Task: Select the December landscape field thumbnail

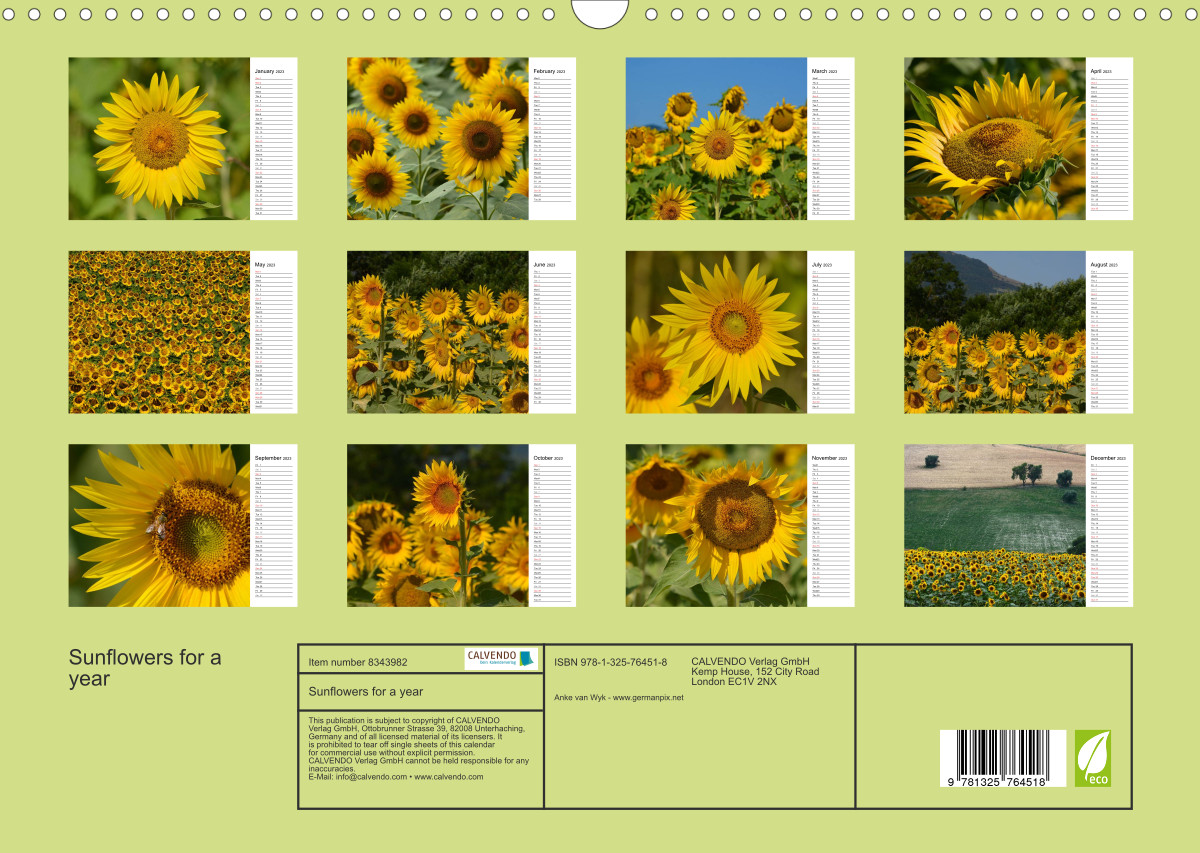Action: [995, 526]
